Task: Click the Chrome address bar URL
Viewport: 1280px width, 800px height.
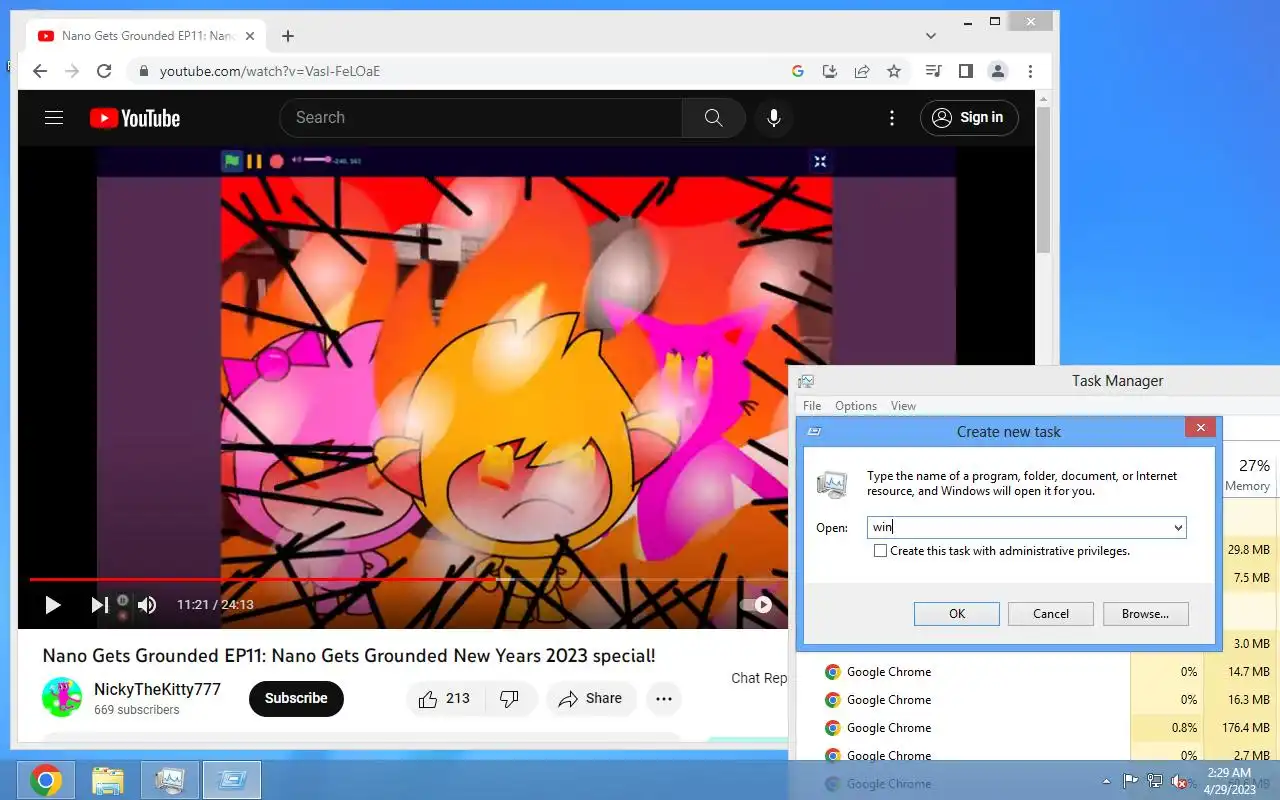Action: (x=270, y=71)
